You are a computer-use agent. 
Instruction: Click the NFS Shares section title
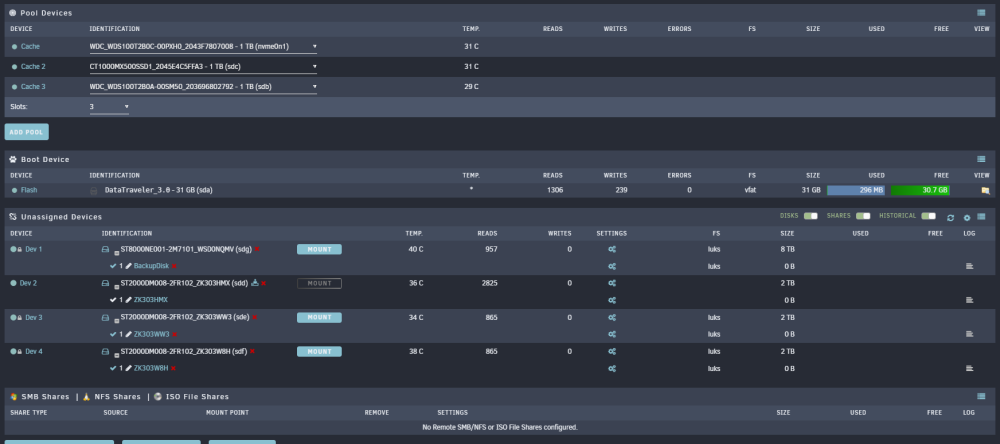117,397
